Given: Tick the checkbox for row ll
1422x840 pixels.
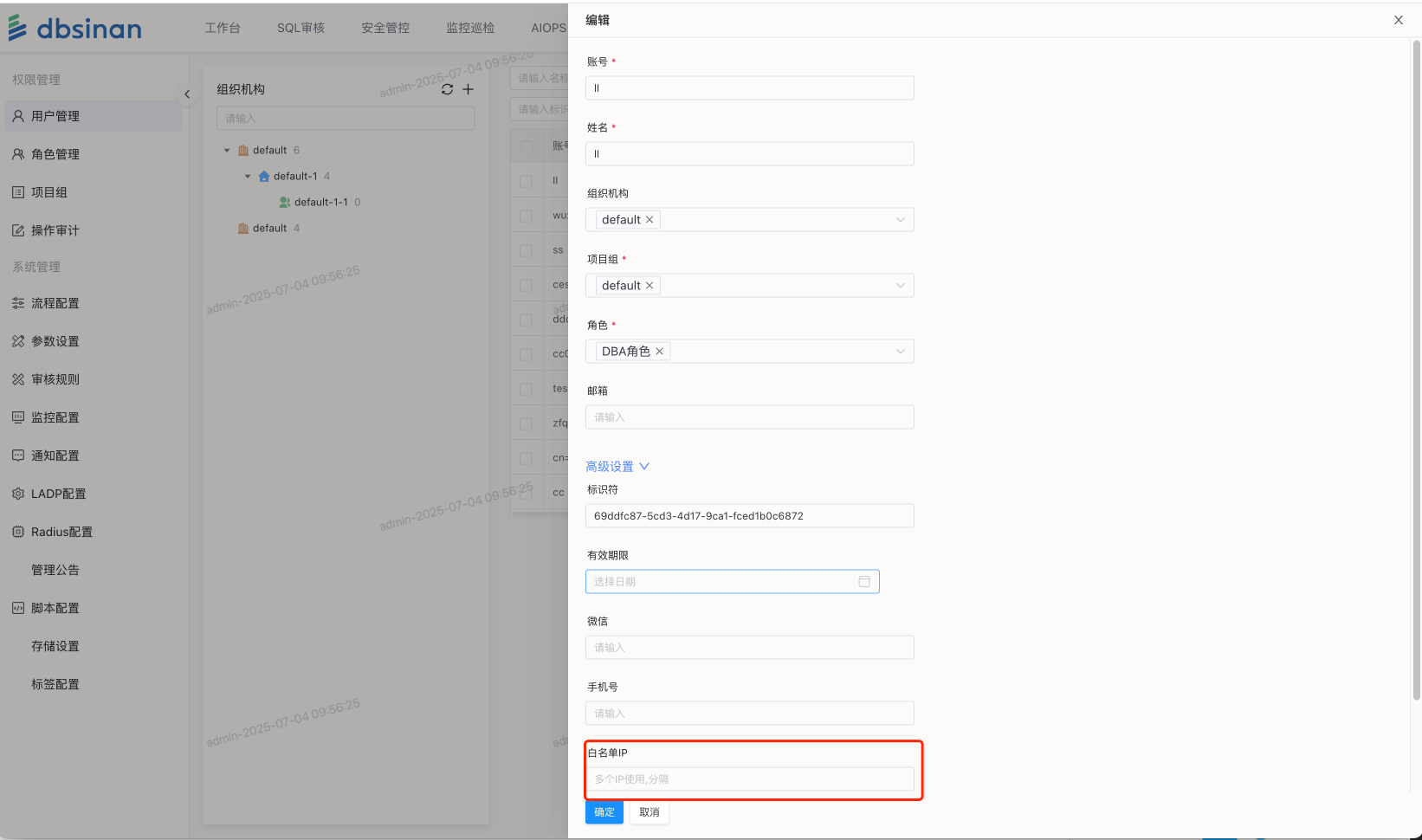Looking at the screenshot, I should (x=526, y=181).
